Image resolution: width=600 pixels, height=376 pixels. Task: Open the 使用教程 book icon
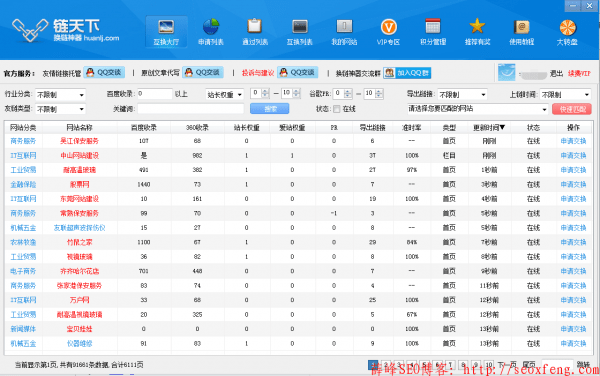(522, 32)
